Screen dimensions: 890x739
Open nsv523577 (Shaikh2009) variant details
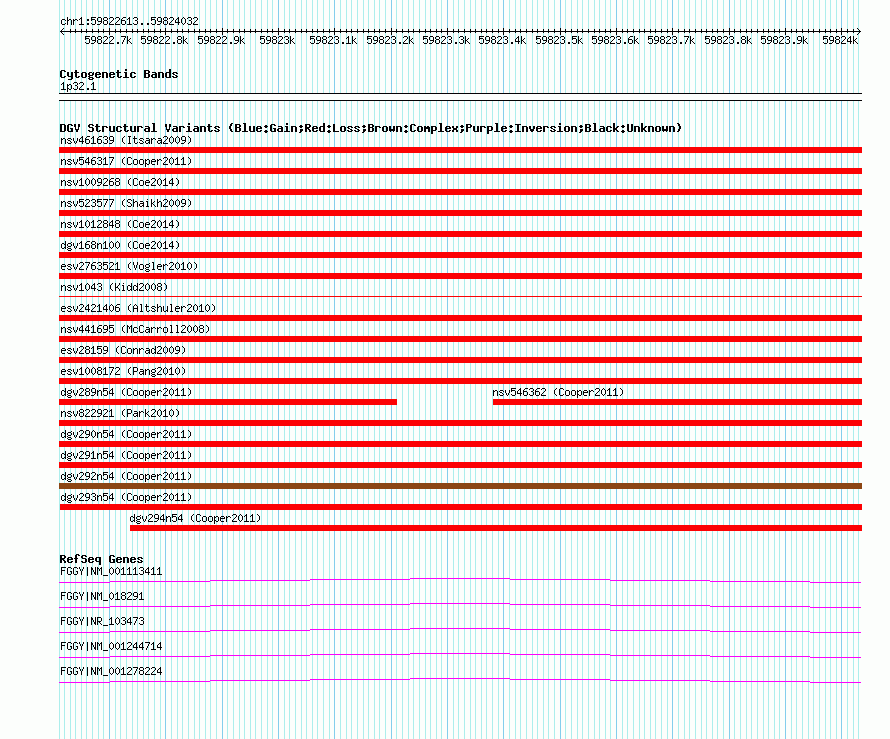pyautogui.click(x=126, y=203)
